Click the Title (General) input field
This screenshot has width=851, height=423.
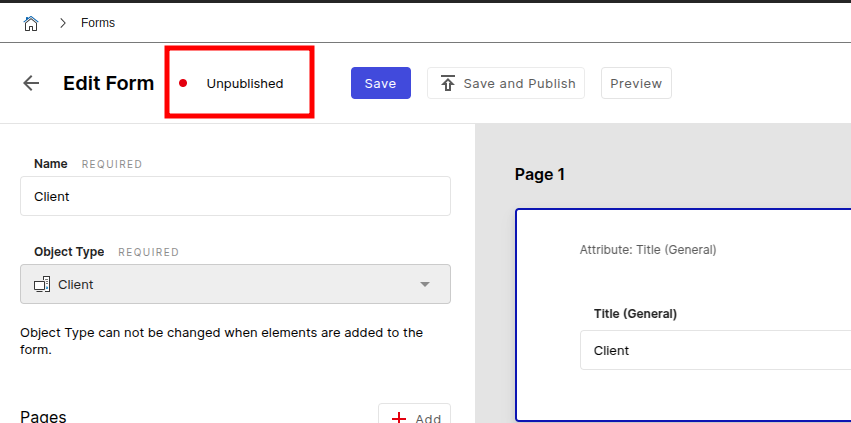715,350
